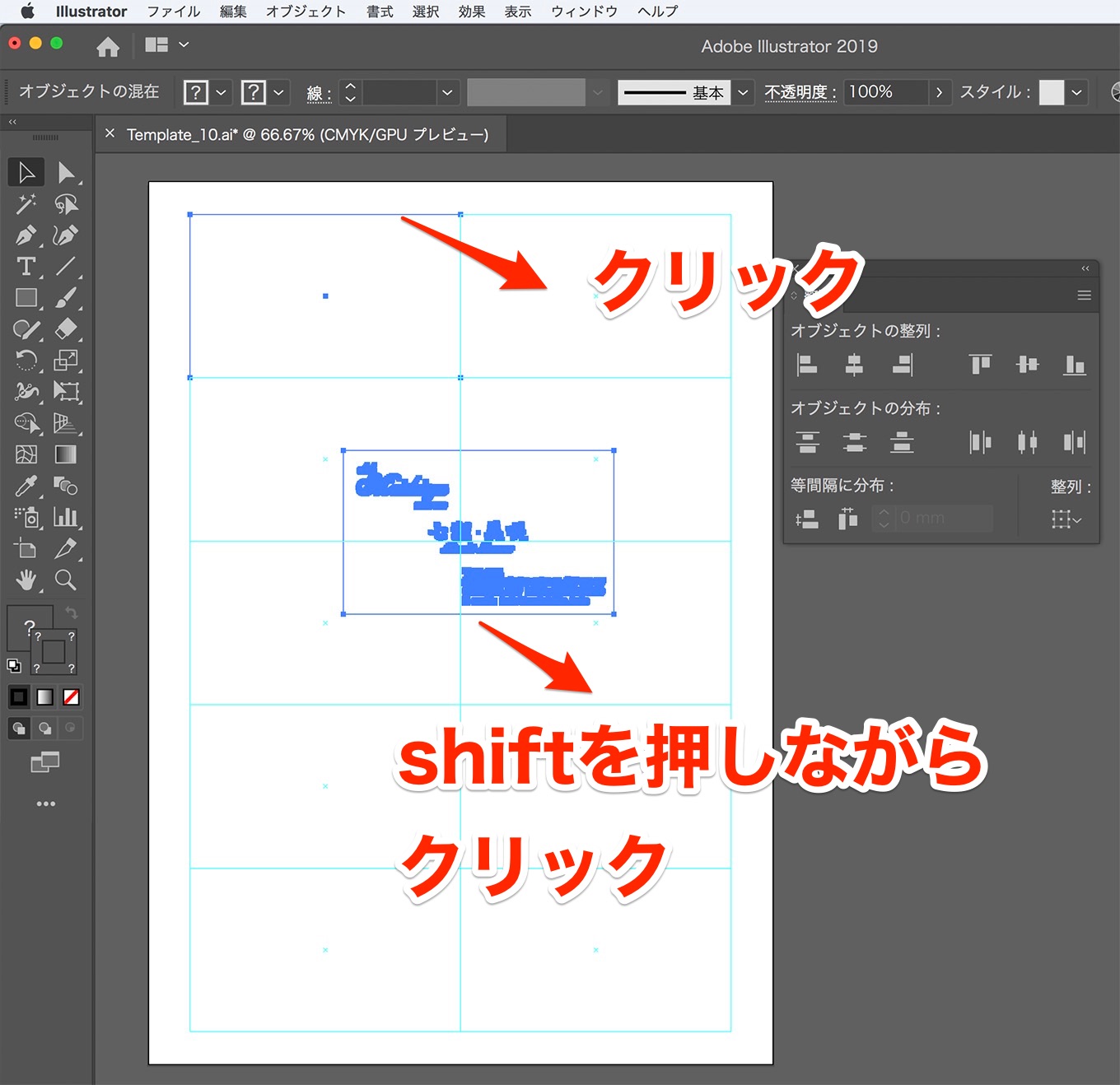Screen dimensions: 1120x1085
Task: Set paint to None (red slash)
Action: click(72, 697)
